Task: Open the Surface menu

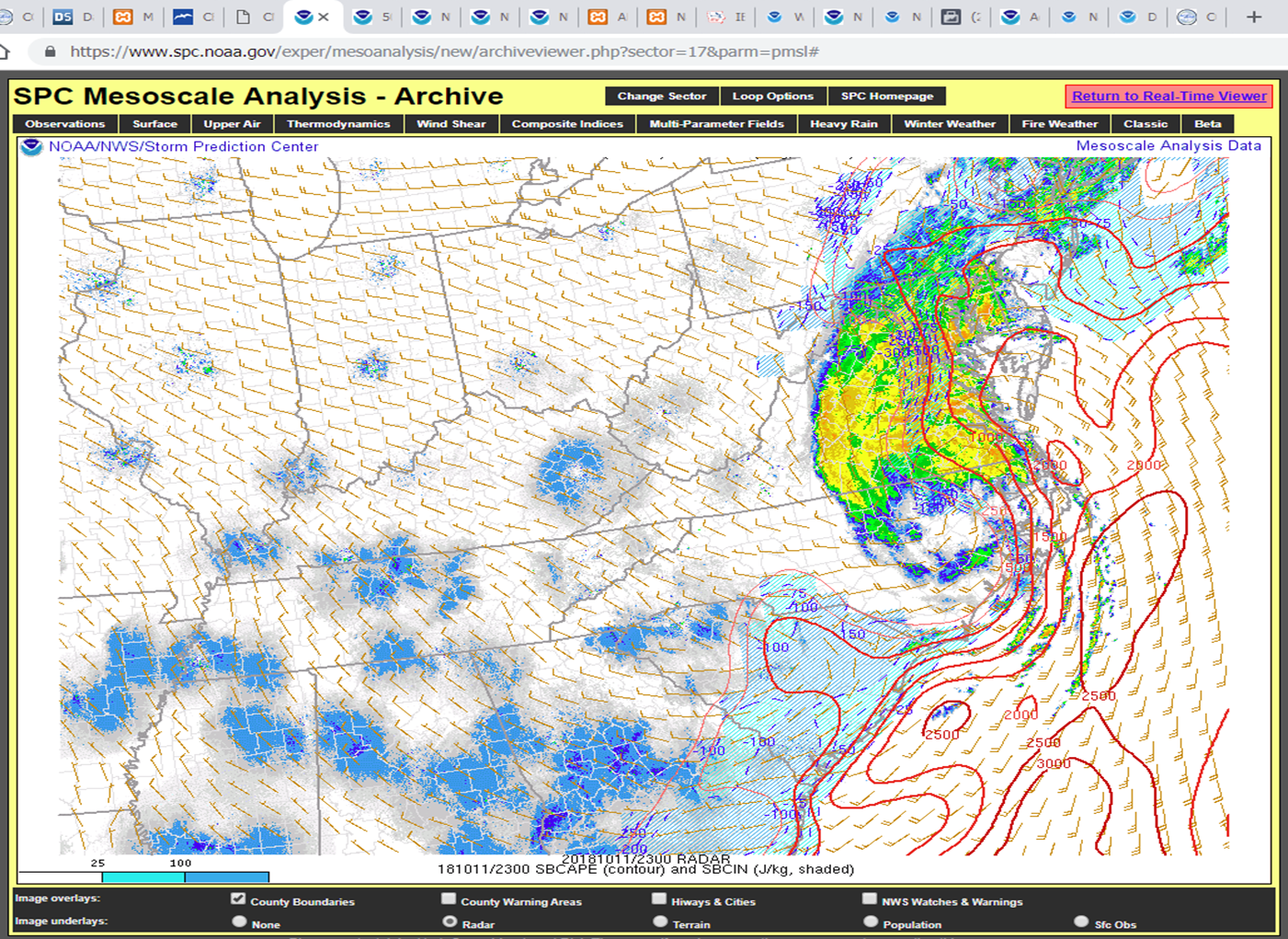Action: [154, 124]
